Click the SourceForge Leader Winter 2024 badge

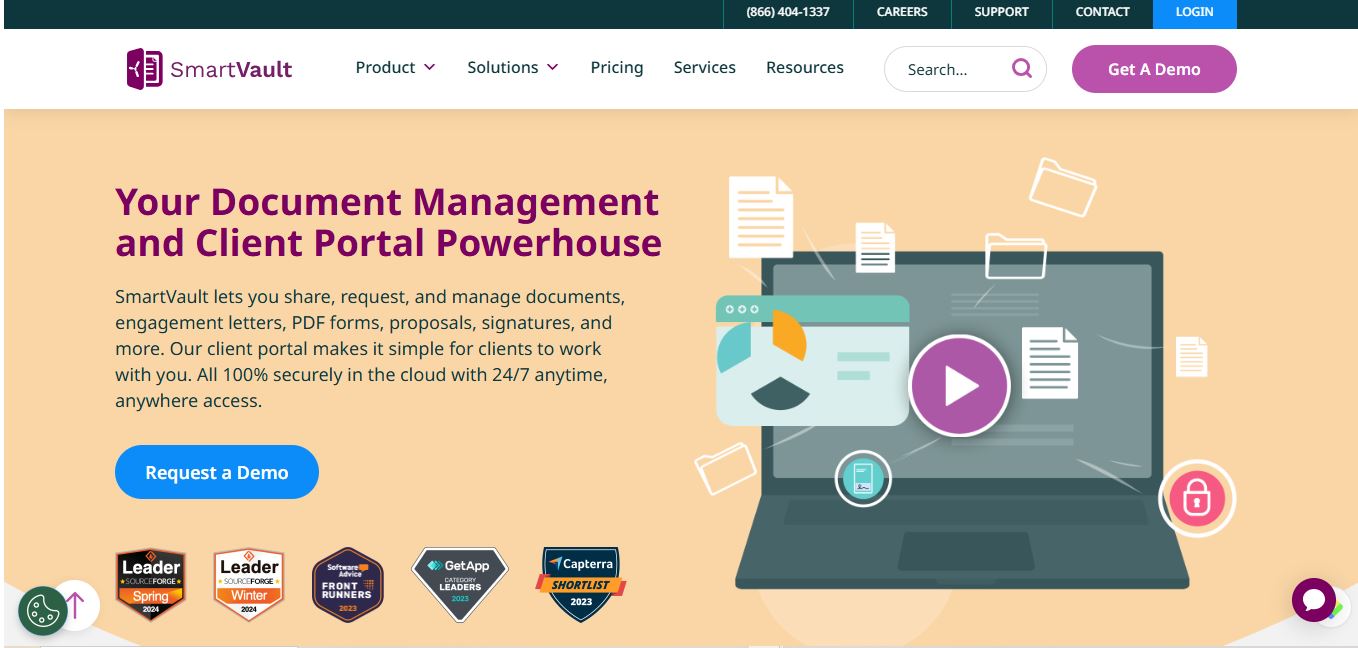(249, 584)
